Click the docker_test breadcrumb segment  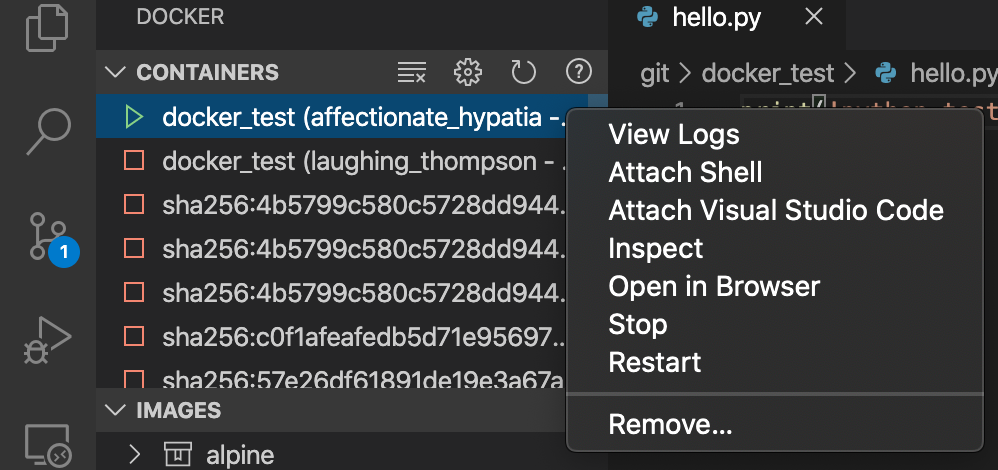(x=768, y=74)
